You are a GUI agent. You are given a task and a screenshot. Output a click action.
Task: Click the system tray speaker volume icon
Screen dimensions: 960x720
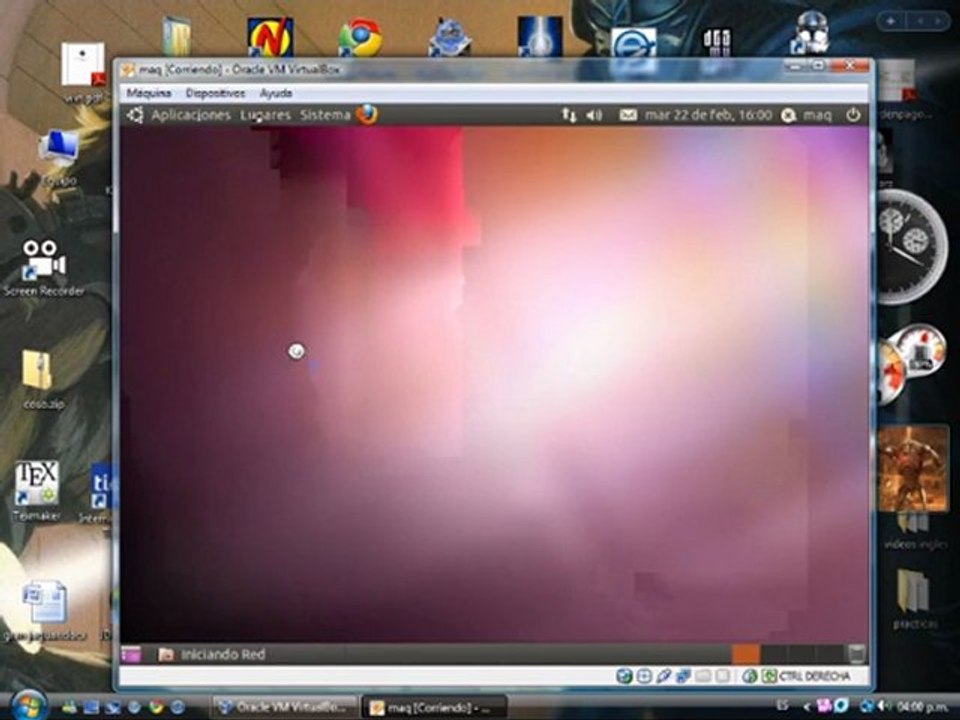(885, 706)
